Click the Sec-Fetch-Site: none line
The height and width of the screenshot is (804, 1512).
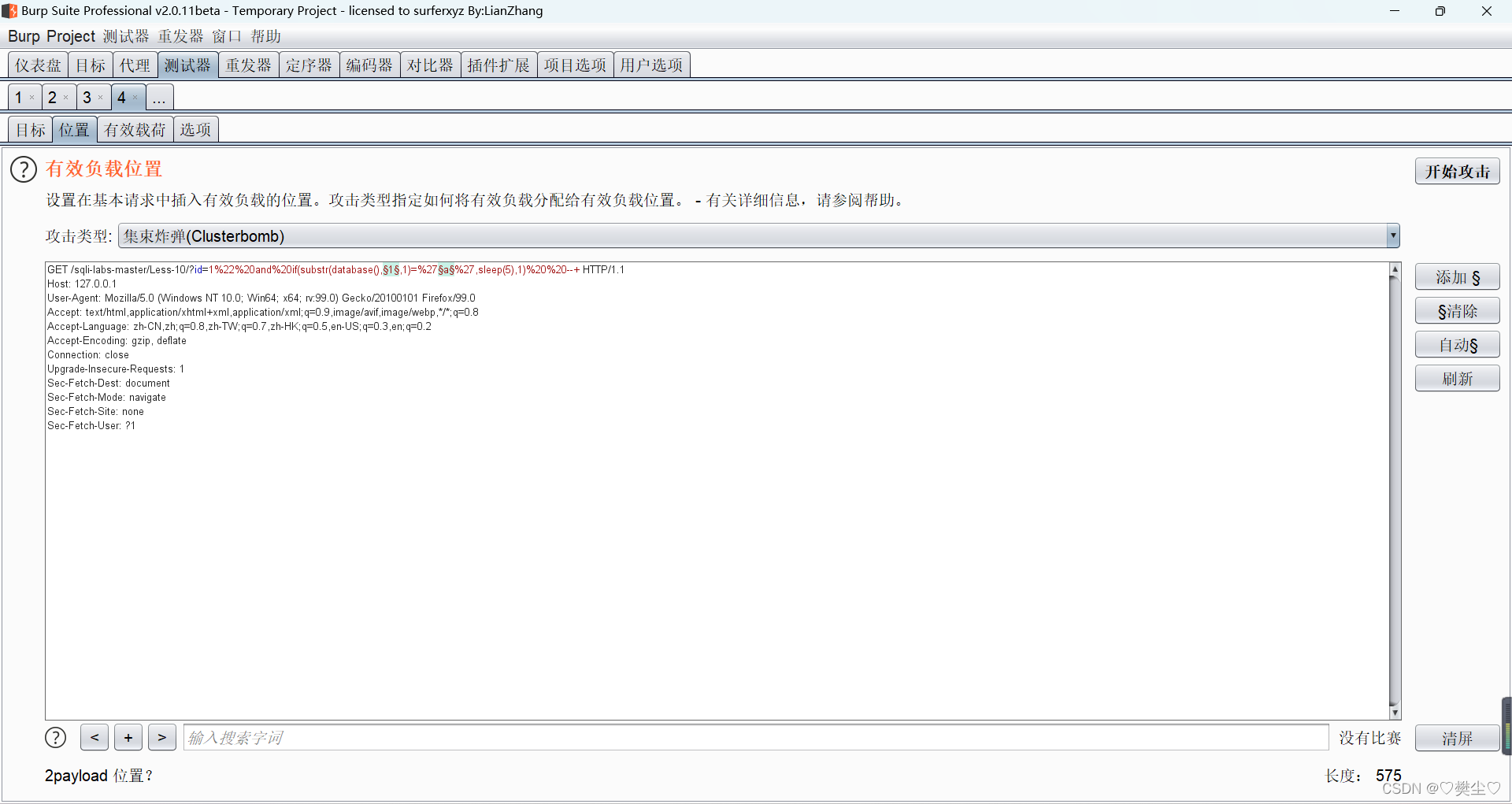coord(95,411)
